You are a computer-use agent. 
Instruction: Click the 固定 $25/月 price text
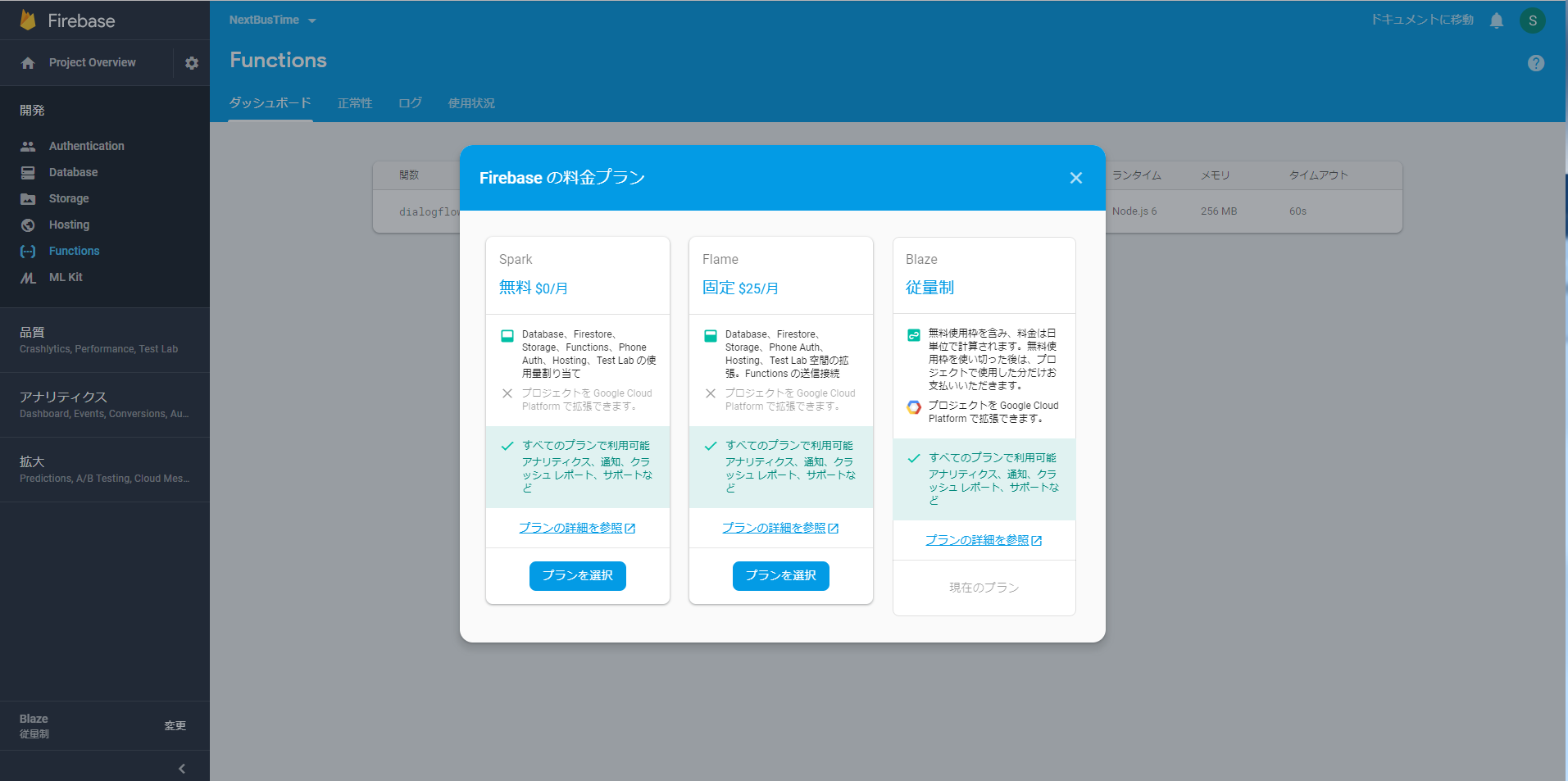[x=740, y=288]
